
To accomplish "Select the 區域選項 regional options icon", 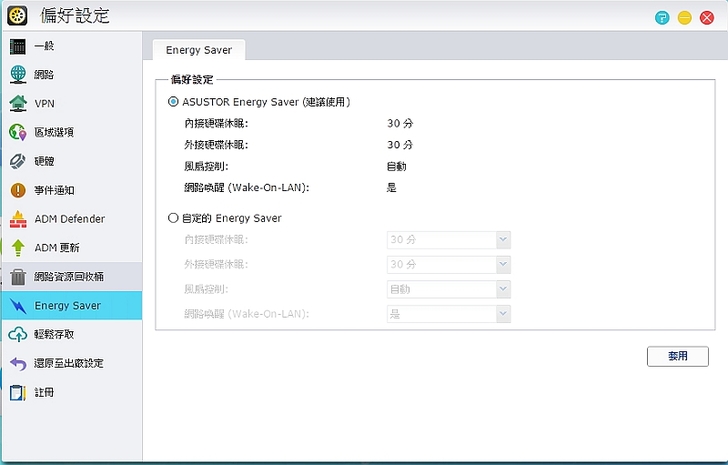I will tap(18, 132).
